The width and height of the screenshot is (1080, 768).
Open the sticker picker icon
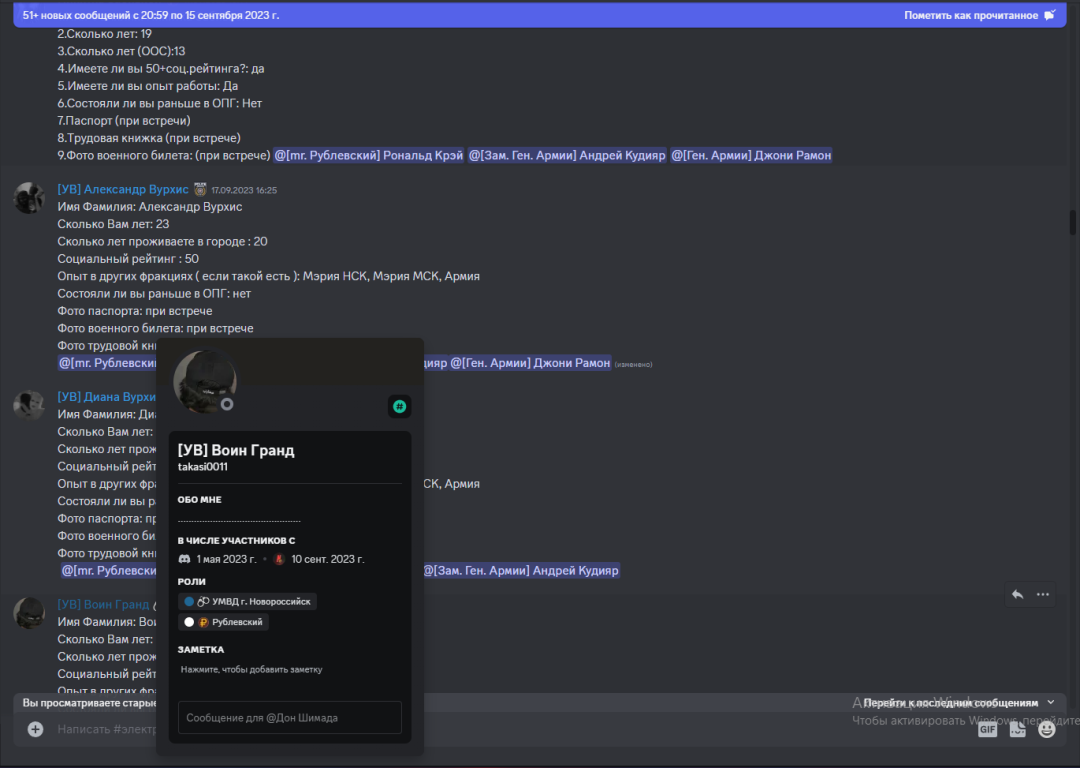point(1017,729)
